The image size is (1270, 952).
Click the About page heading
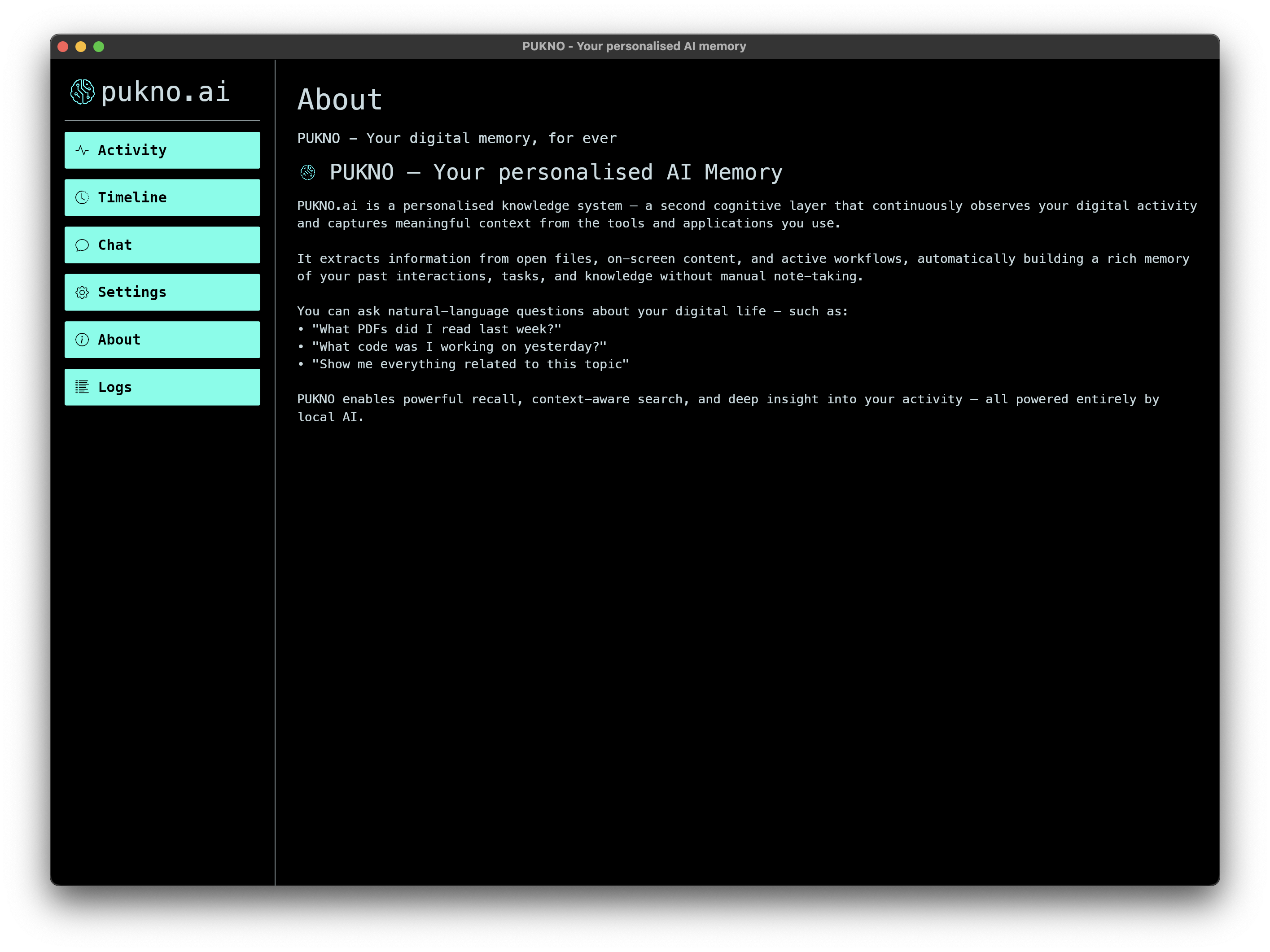(x=339, y=100)
